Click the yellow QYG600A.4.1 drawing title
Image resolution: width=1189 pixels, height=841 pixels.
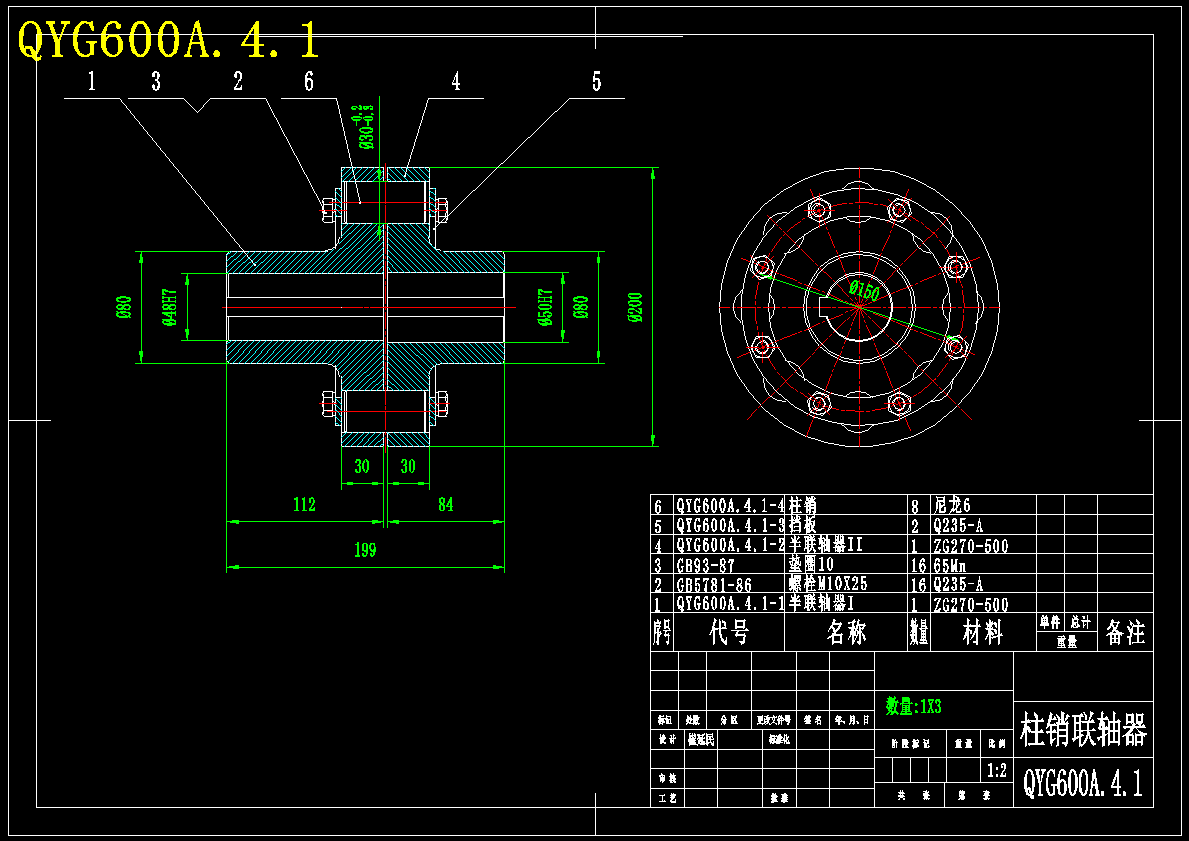point(168,40)
